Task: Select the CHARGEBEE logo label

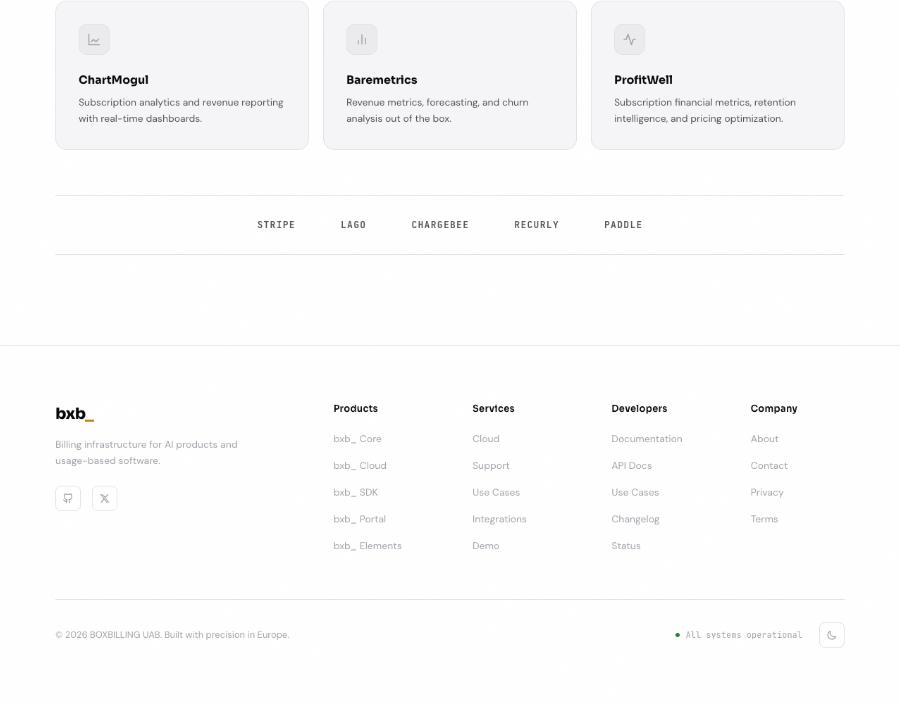Action: (440, 225)
